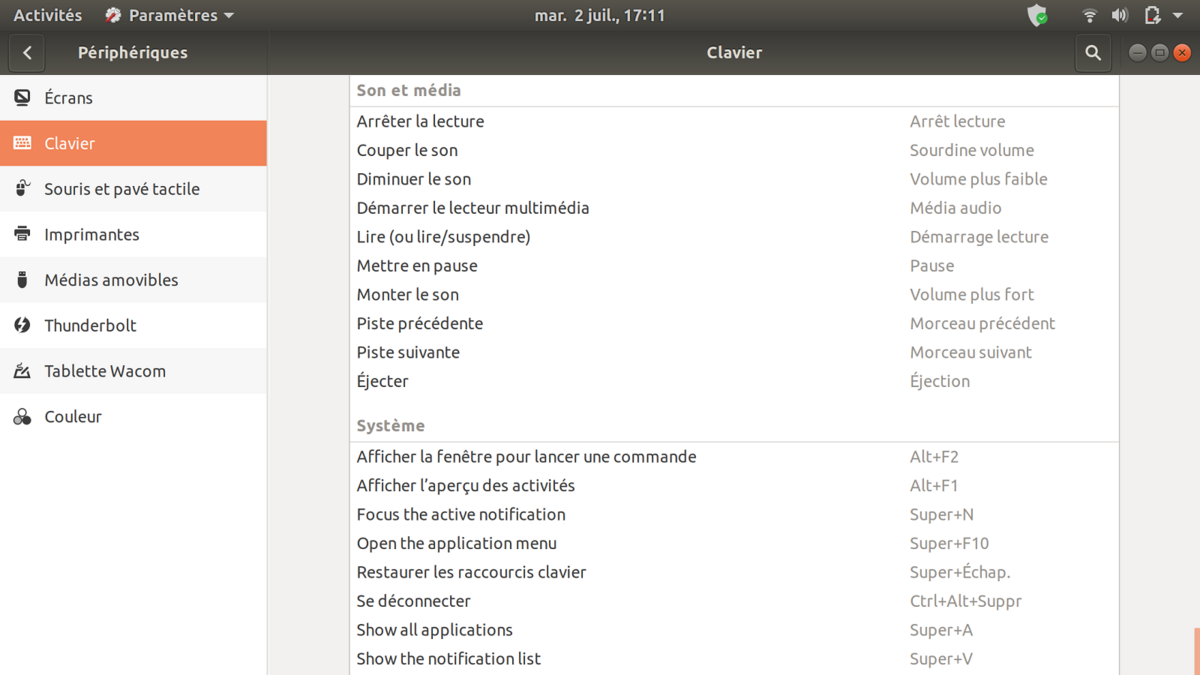Open the system menu arrow at top right
The height and width of the screenshot is (675, 1200).
point(1178,15)
